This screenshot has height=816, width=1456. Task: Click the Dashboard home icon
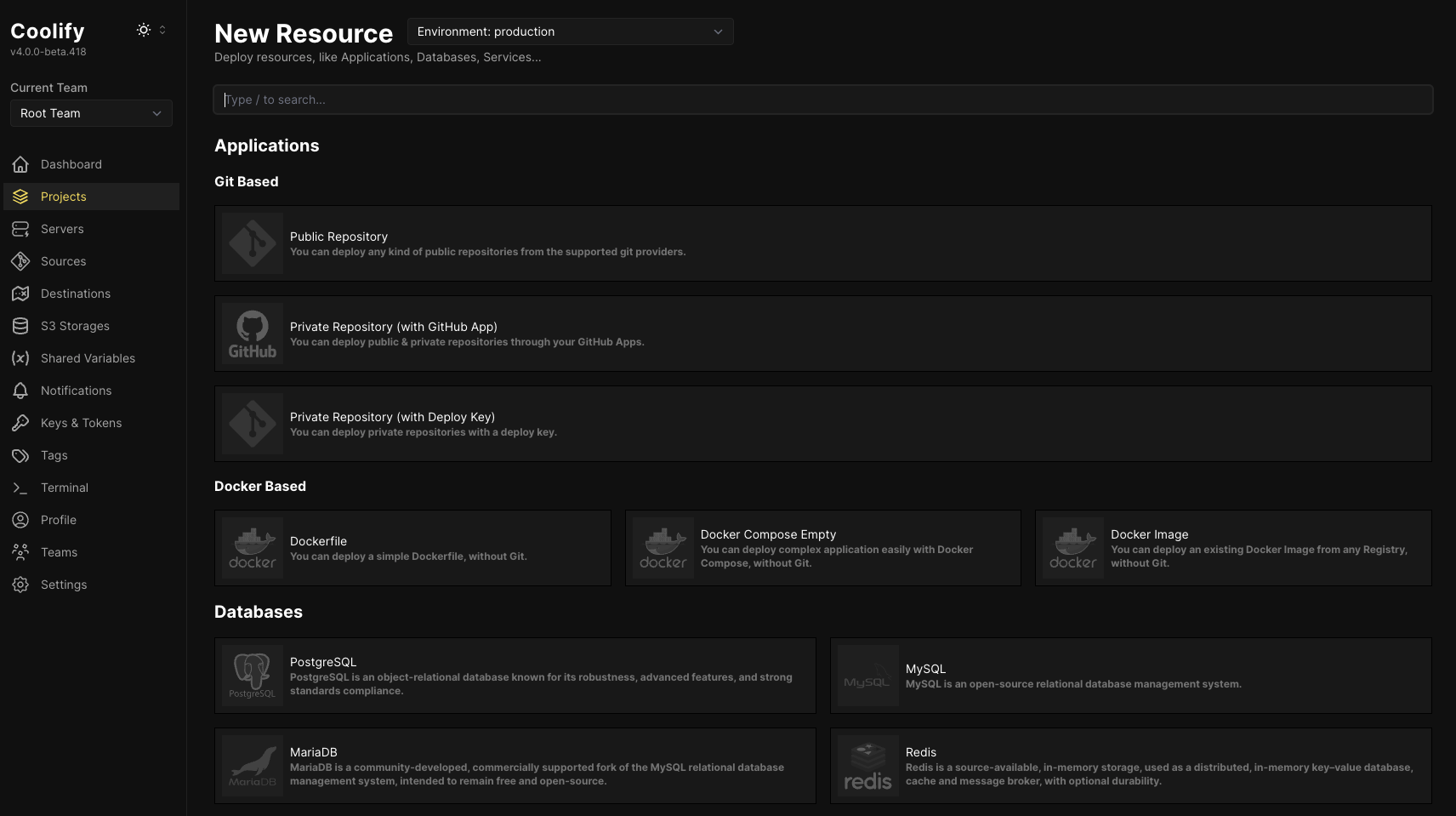point(20,164)
